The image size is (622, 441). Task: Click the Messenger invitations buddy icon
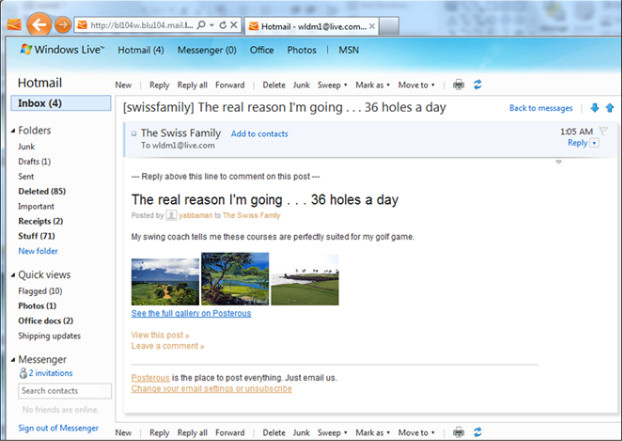pos(23,373)
